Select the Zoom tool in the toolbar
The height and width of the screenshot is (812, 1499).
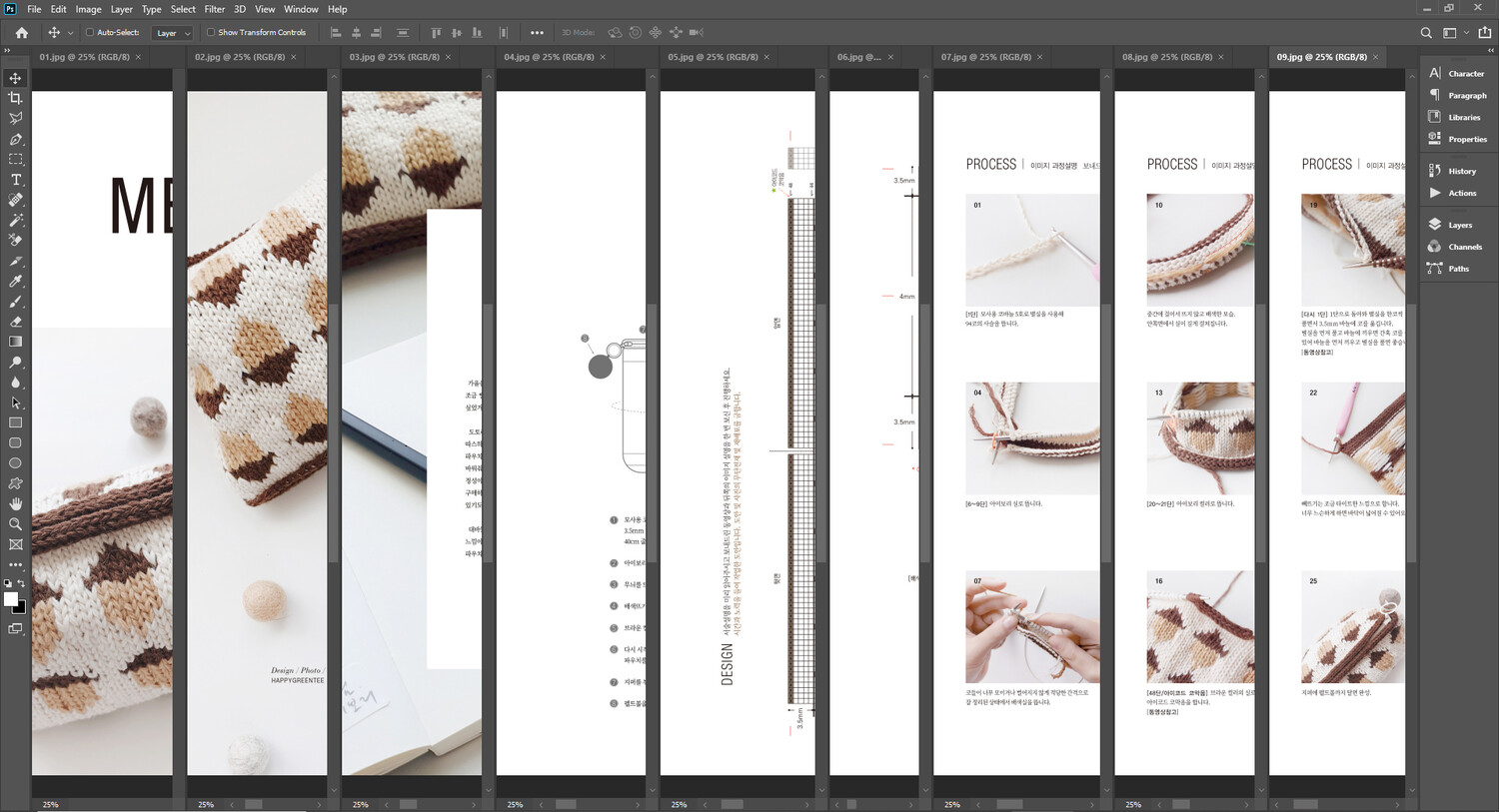tap(15, 524)
